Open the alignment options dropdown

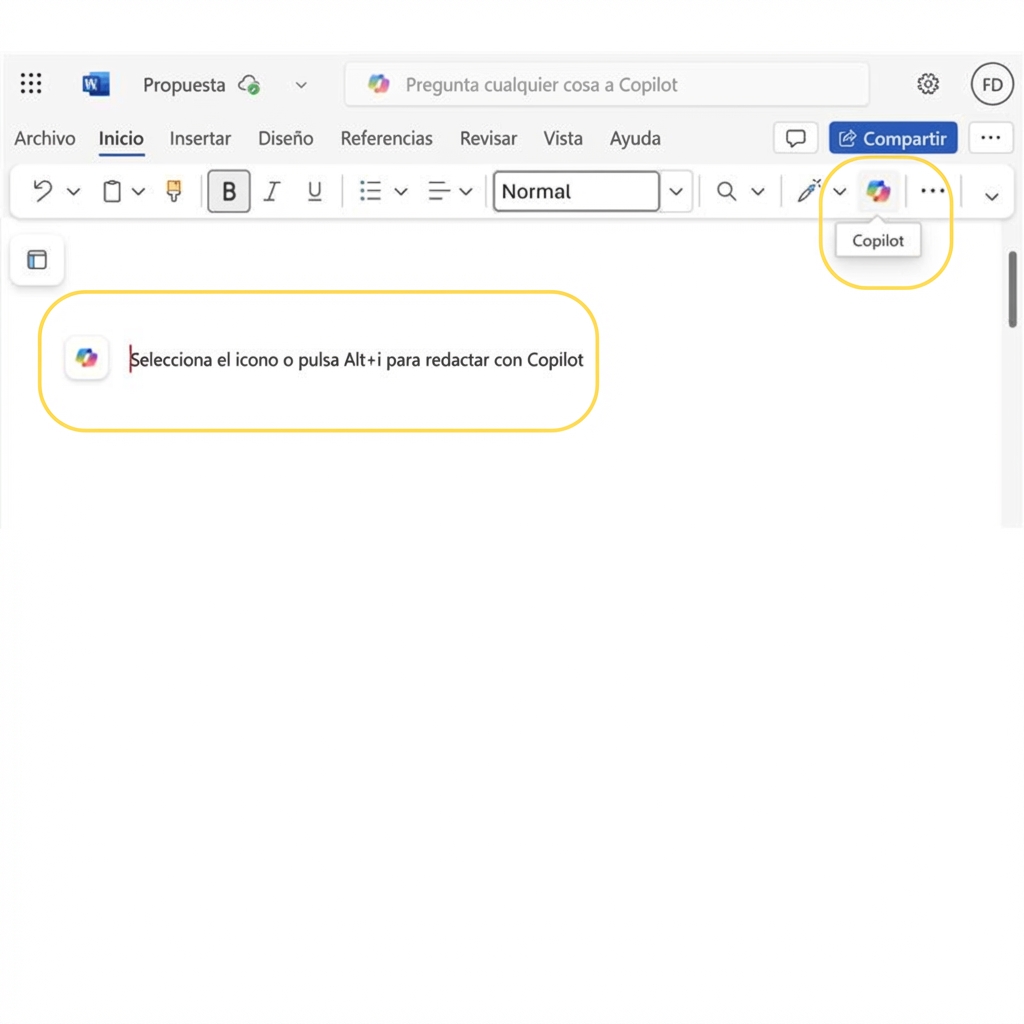tap(466, 191)
